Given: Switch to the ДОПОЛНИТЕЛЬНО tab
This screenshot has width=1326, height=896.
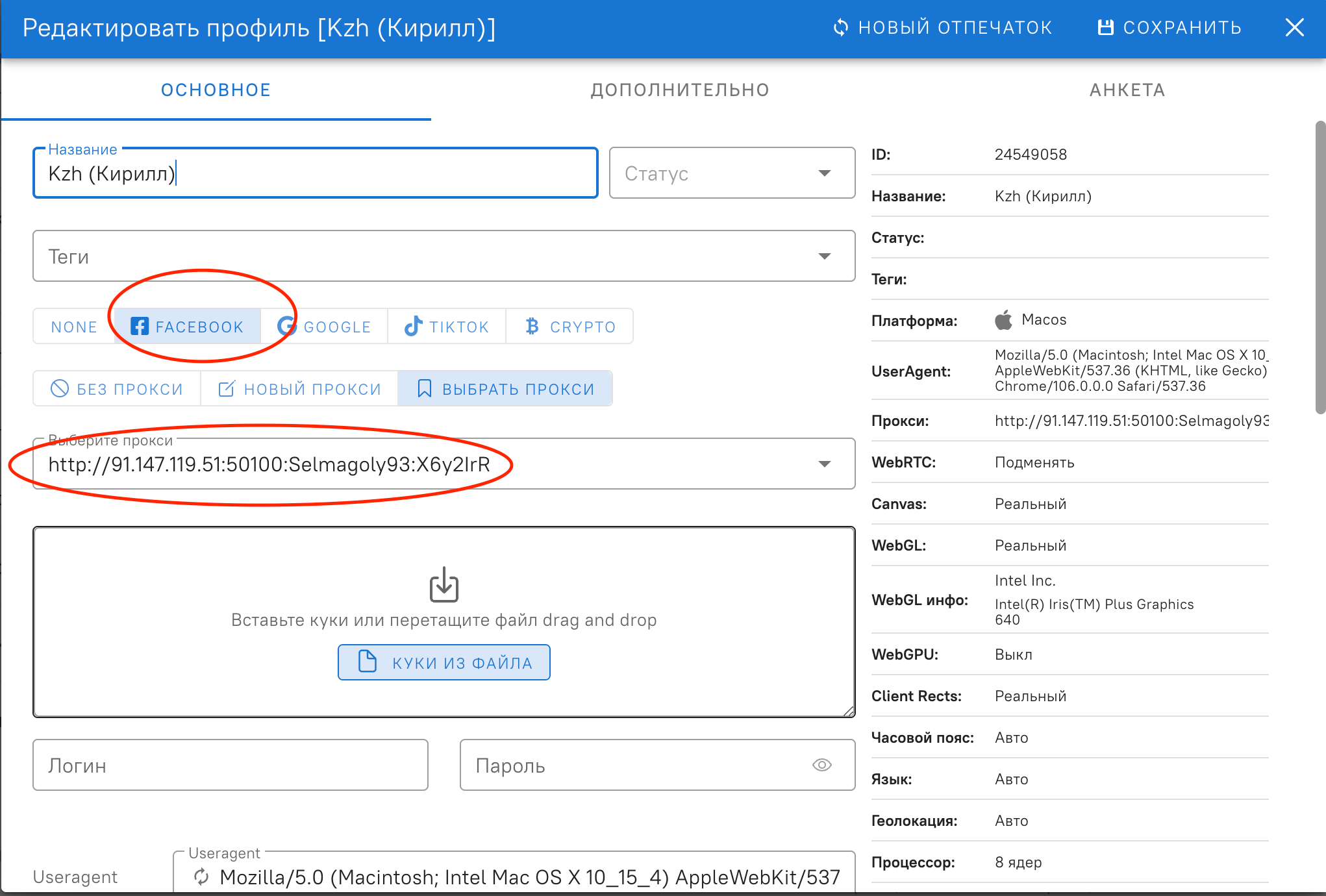Looking at the screenshot, I should [x=680, y=90].
